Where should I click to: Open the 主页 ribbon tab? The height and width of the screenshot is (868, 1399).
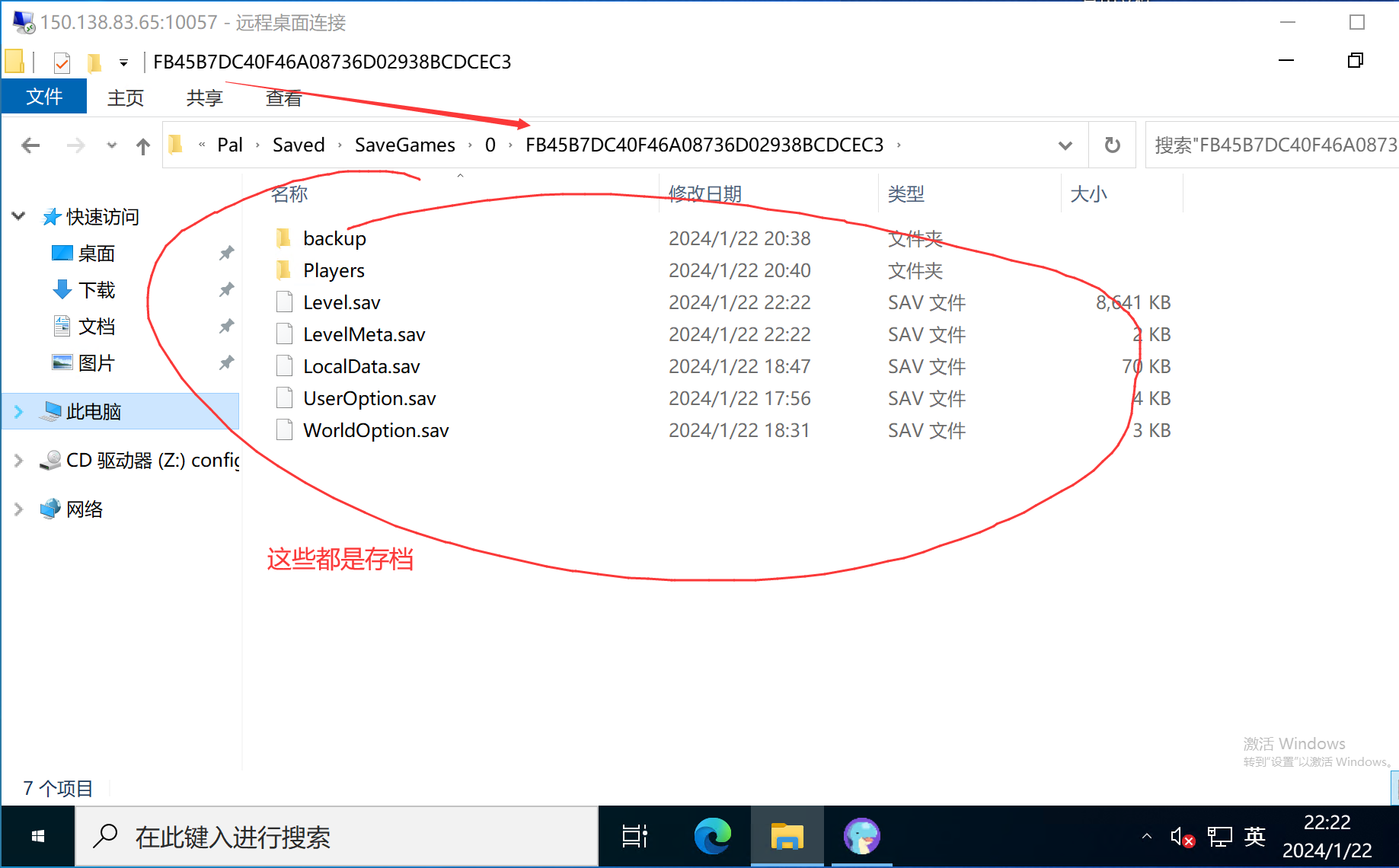[126, 97]
